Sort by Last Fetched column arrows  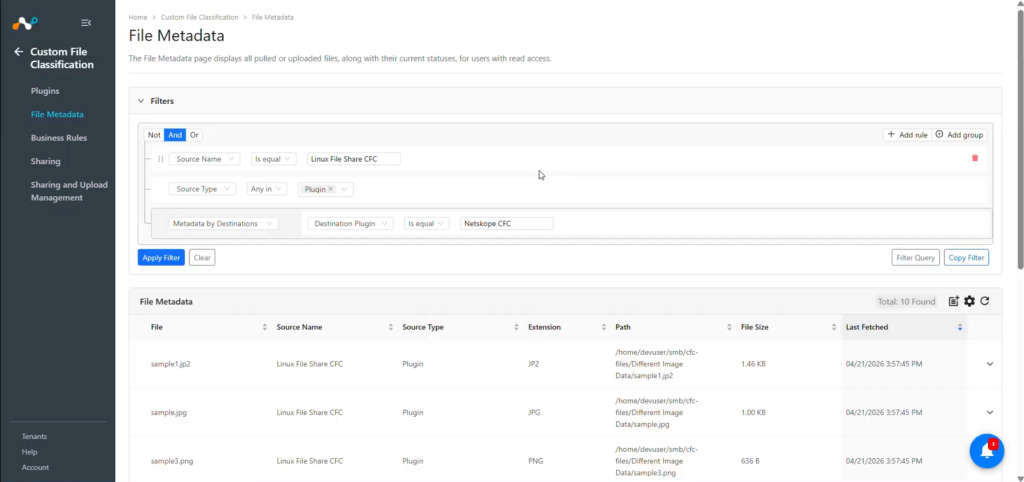click(959, 327)
